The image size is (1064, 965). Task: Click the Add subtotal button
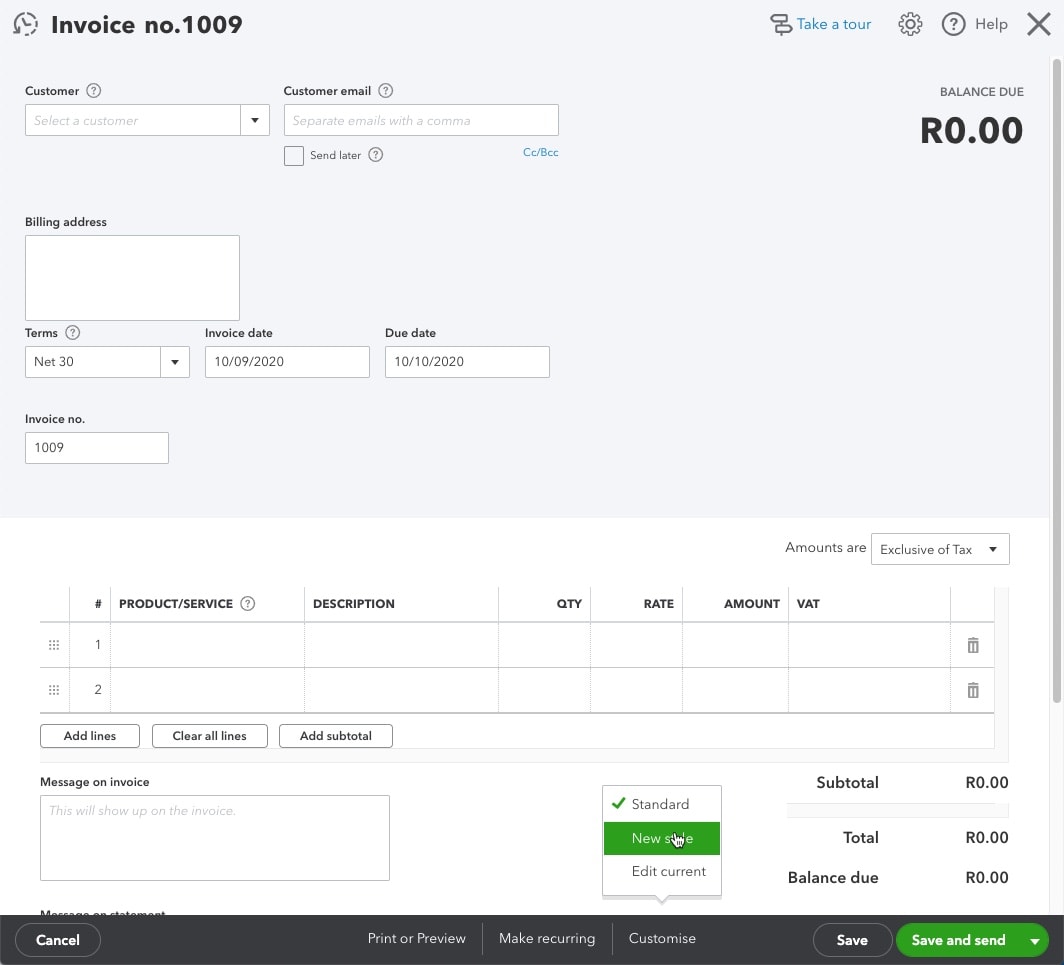click(x=335, y=736)
